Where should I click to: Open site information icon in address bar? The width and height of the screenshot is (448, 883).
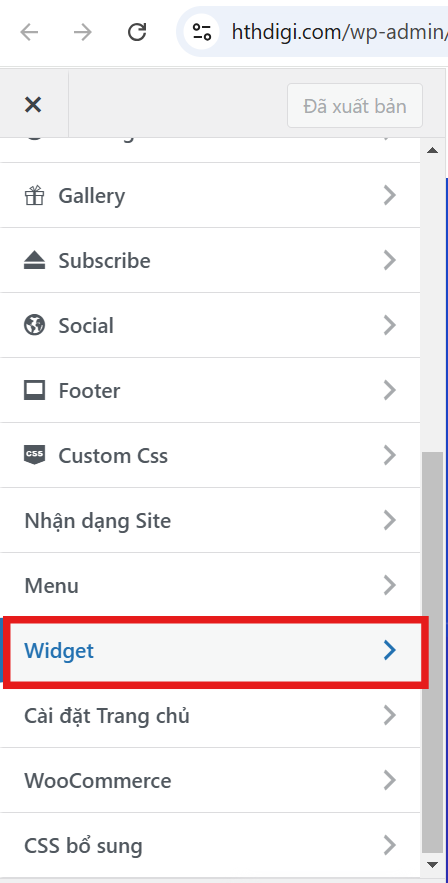click(202, 32)
